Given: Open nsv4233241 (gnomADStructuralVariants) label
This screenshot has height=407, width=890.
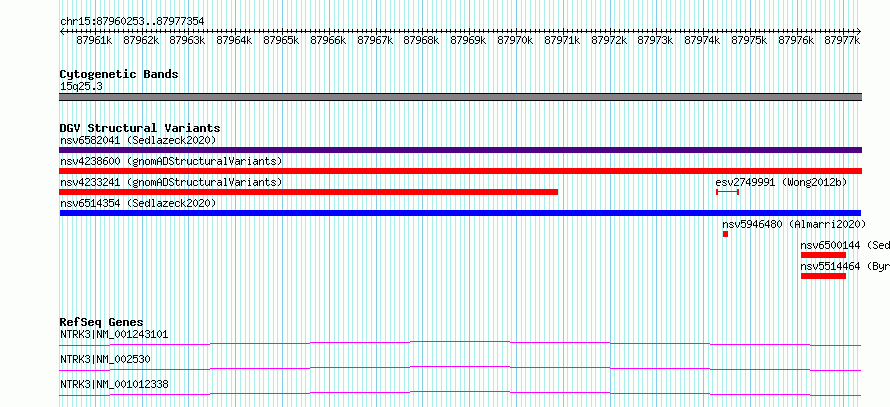Looking at the screenshot, I should 171,182.
